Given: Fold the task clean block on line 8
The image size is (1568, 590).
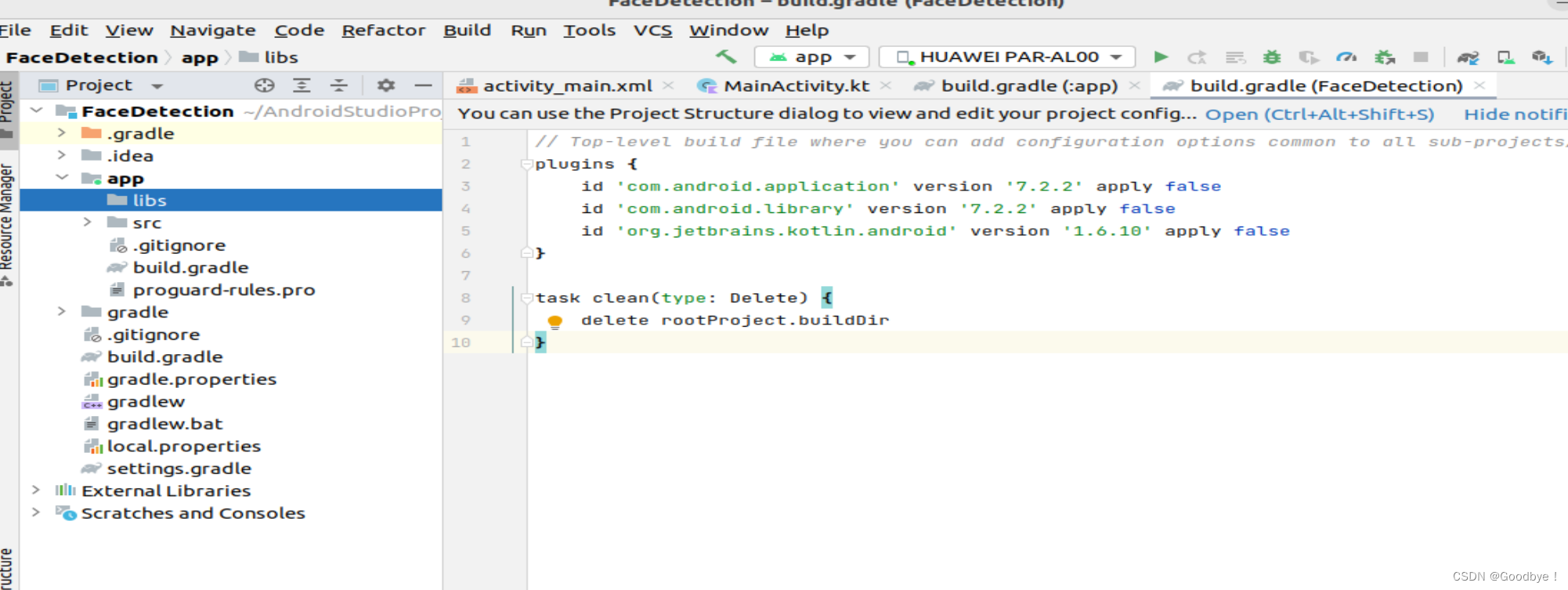Looking at the screenshot, I should pos(526,299).
